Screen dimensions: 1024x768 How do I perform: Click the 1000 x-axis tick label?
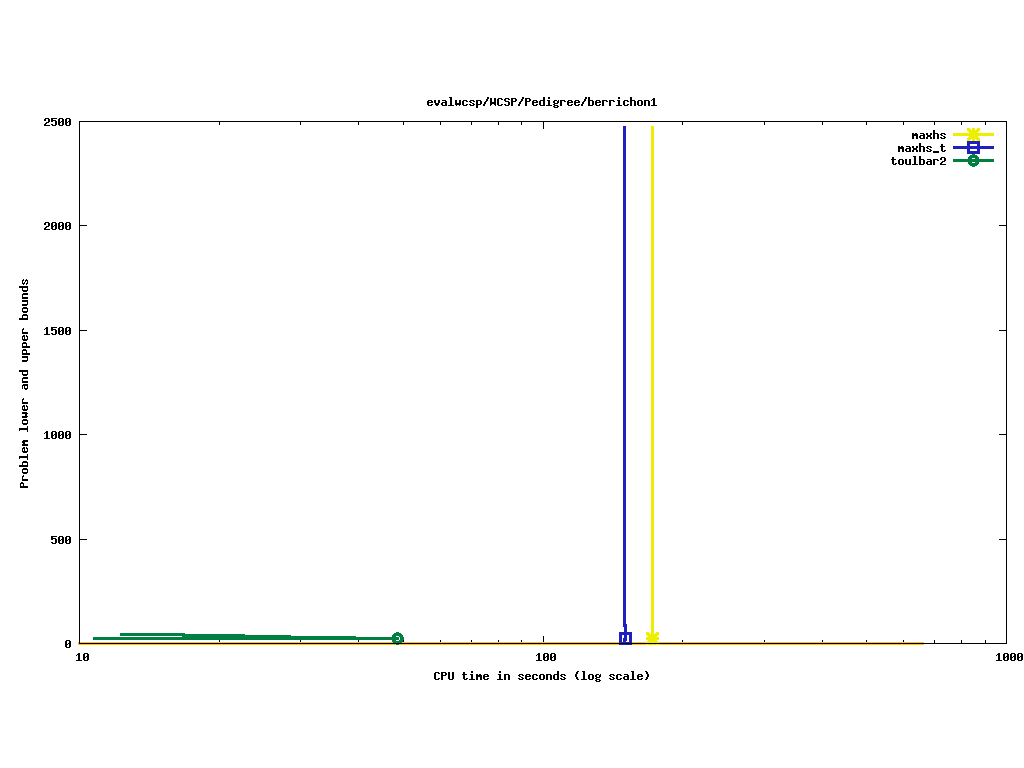coord(1008,658)
